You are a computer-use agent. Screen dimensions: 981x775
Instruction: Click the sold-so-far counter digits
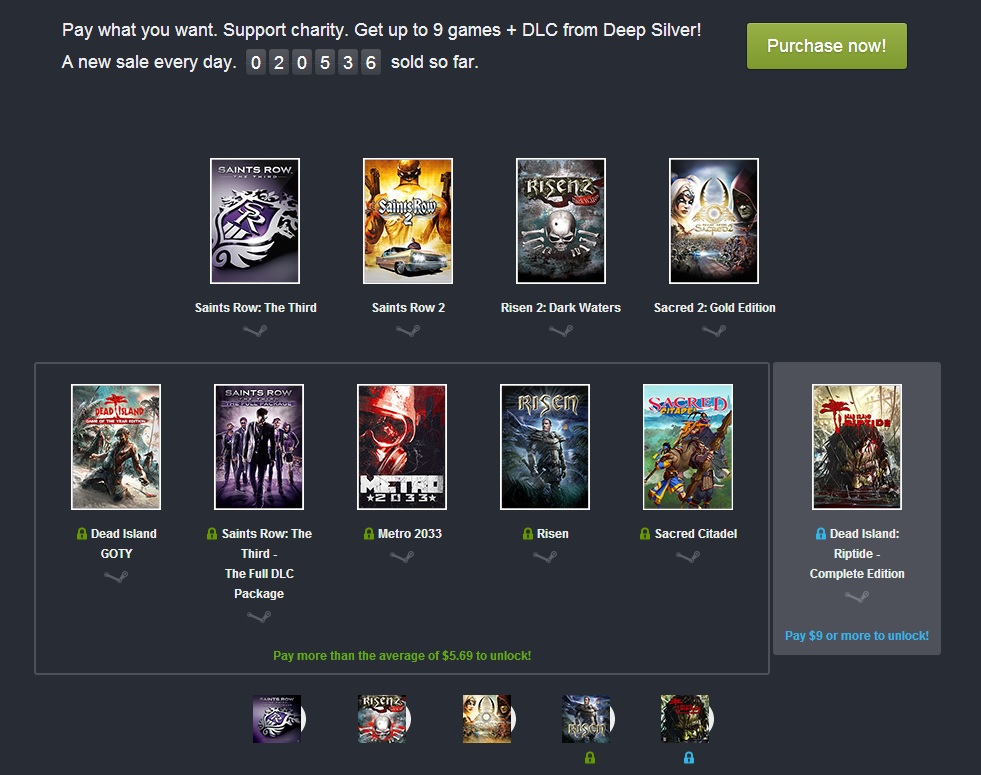click(314, 63)
